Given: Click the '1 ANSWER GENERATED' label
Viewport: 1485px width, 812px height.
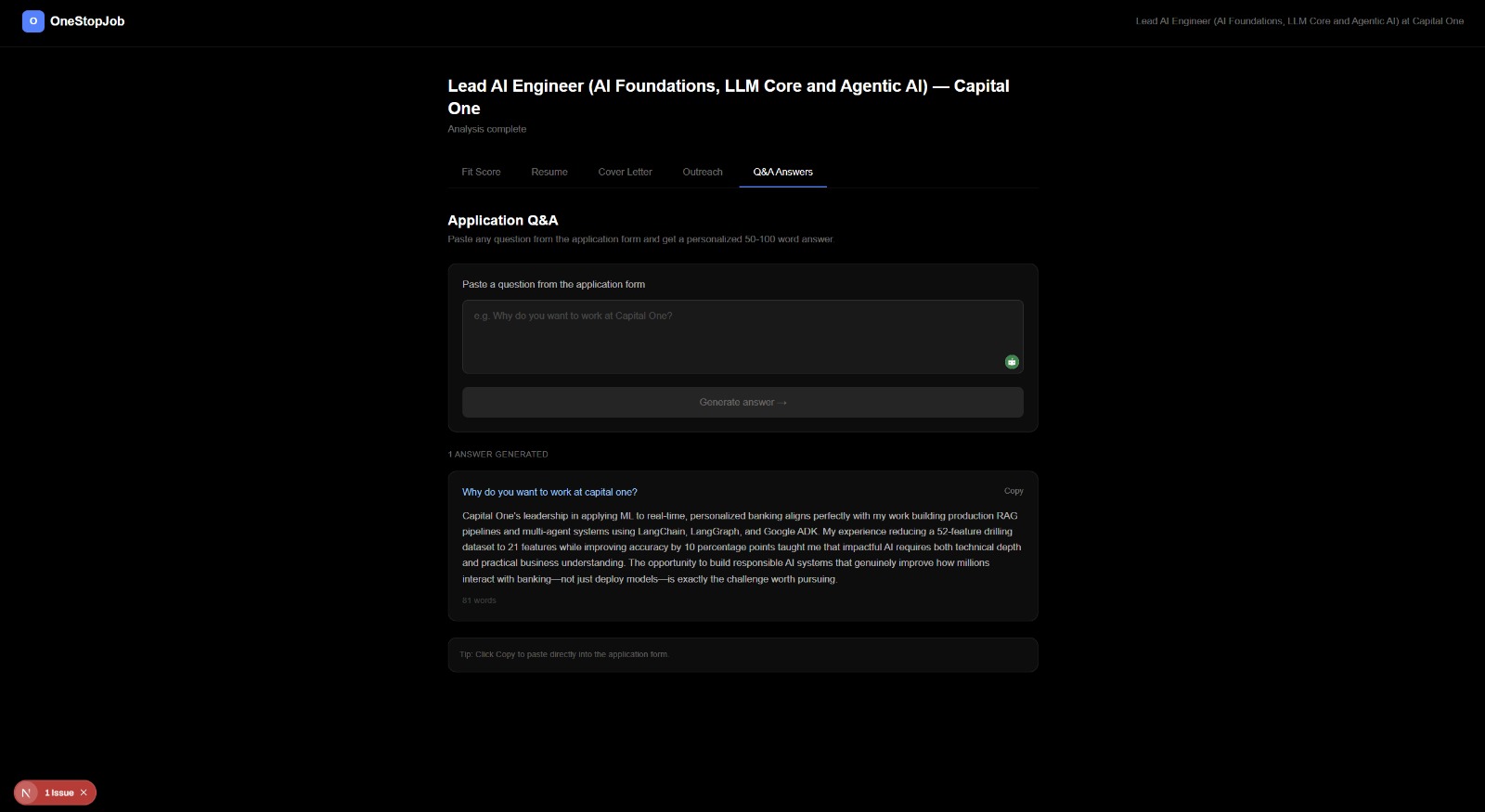Looking at the screenshot, I should [498, 455].
